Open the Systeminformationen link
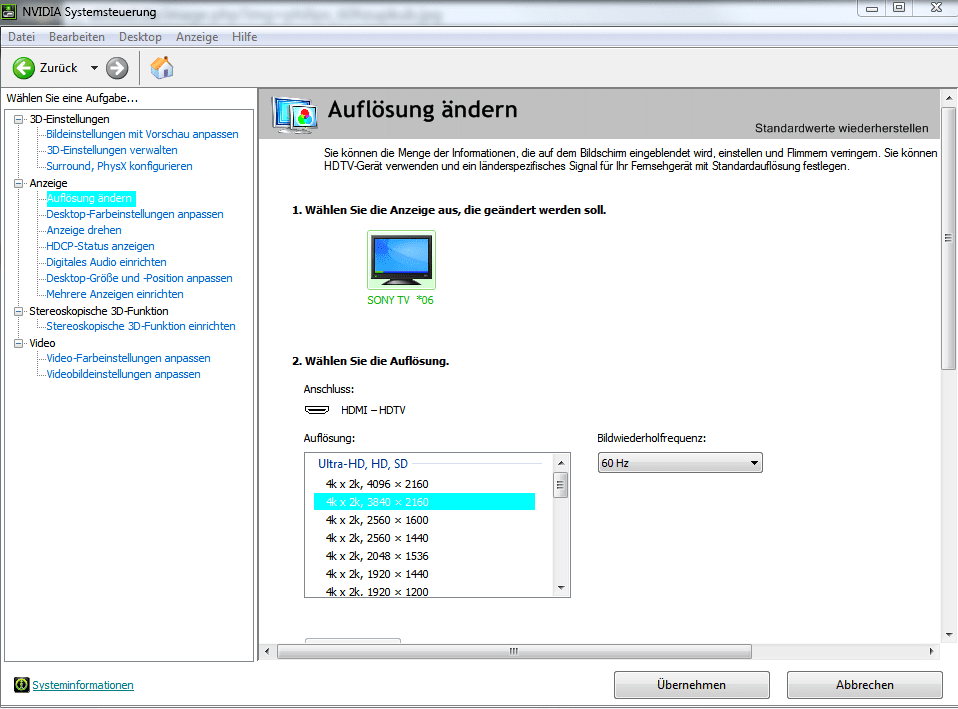The height and width of the screenshot is (709, 958). 83,685
